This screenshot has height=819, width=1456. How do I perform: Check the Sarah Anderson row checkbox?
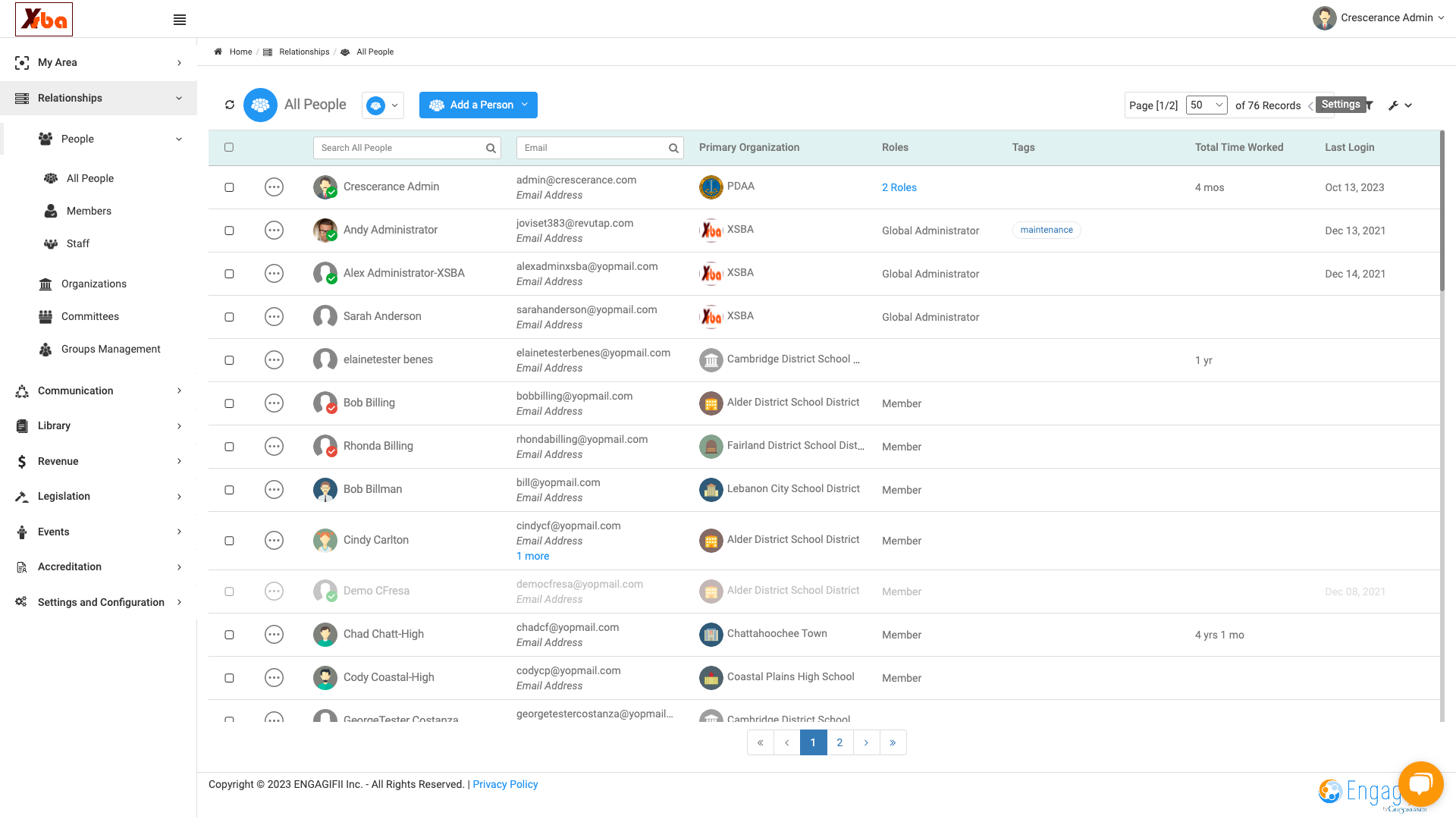(x=229, y=317)
